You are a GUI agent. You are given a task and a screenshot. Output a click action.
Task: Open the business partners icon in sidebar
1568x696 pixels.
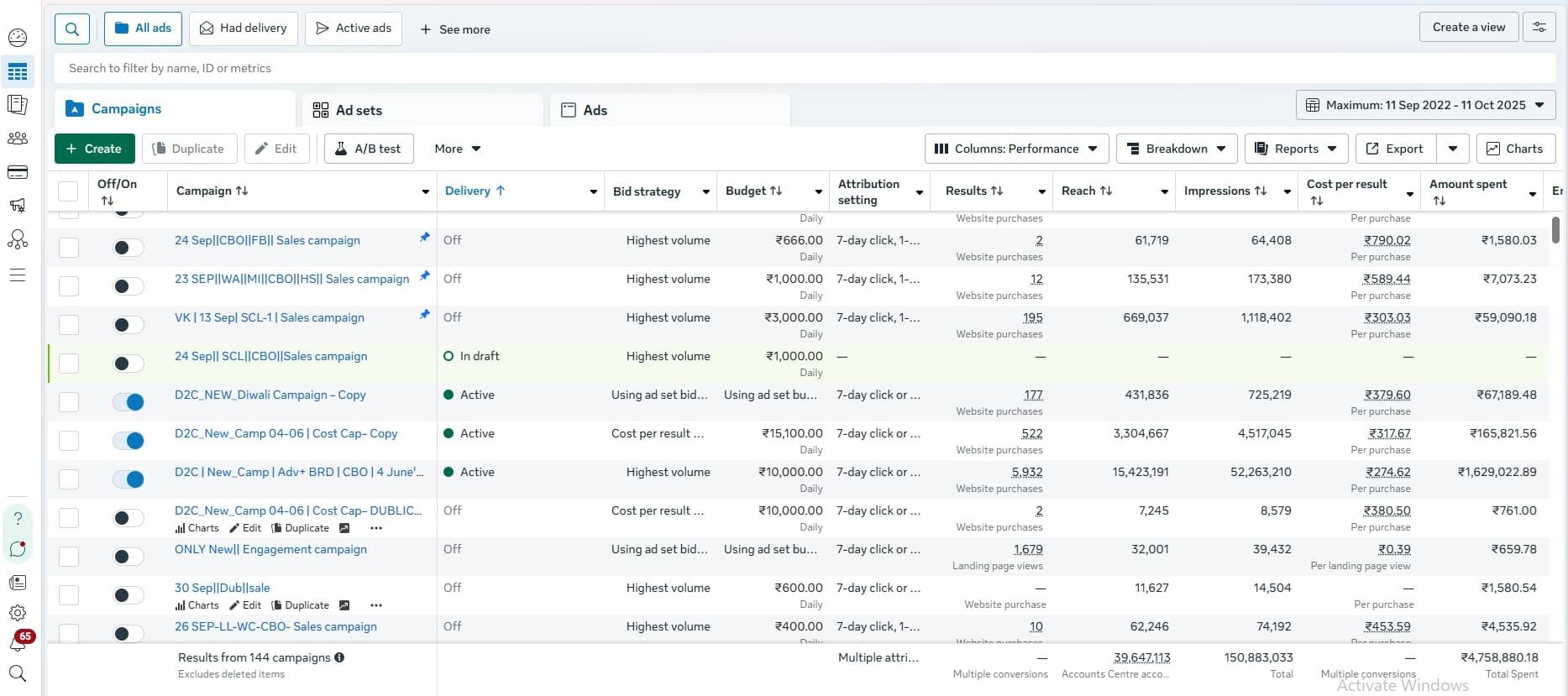coord(18,240)
